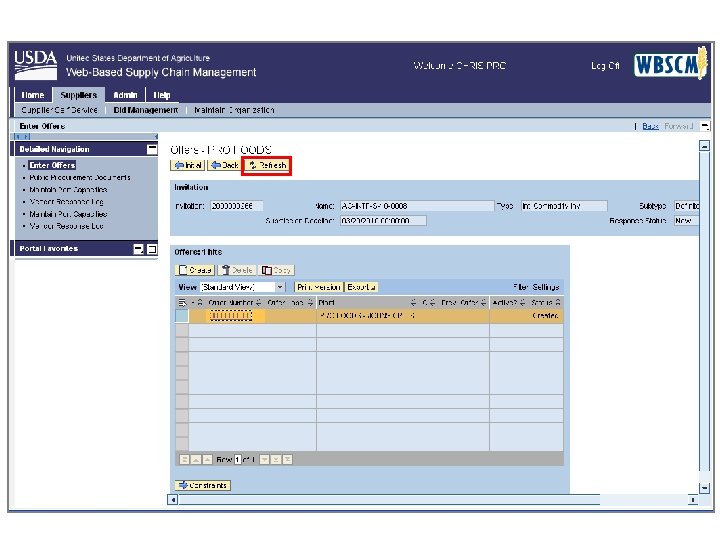The height and width of the screenshot is (540, 720).
Task: Select Supplier Self Service submenu
Action: pos(59,110)
